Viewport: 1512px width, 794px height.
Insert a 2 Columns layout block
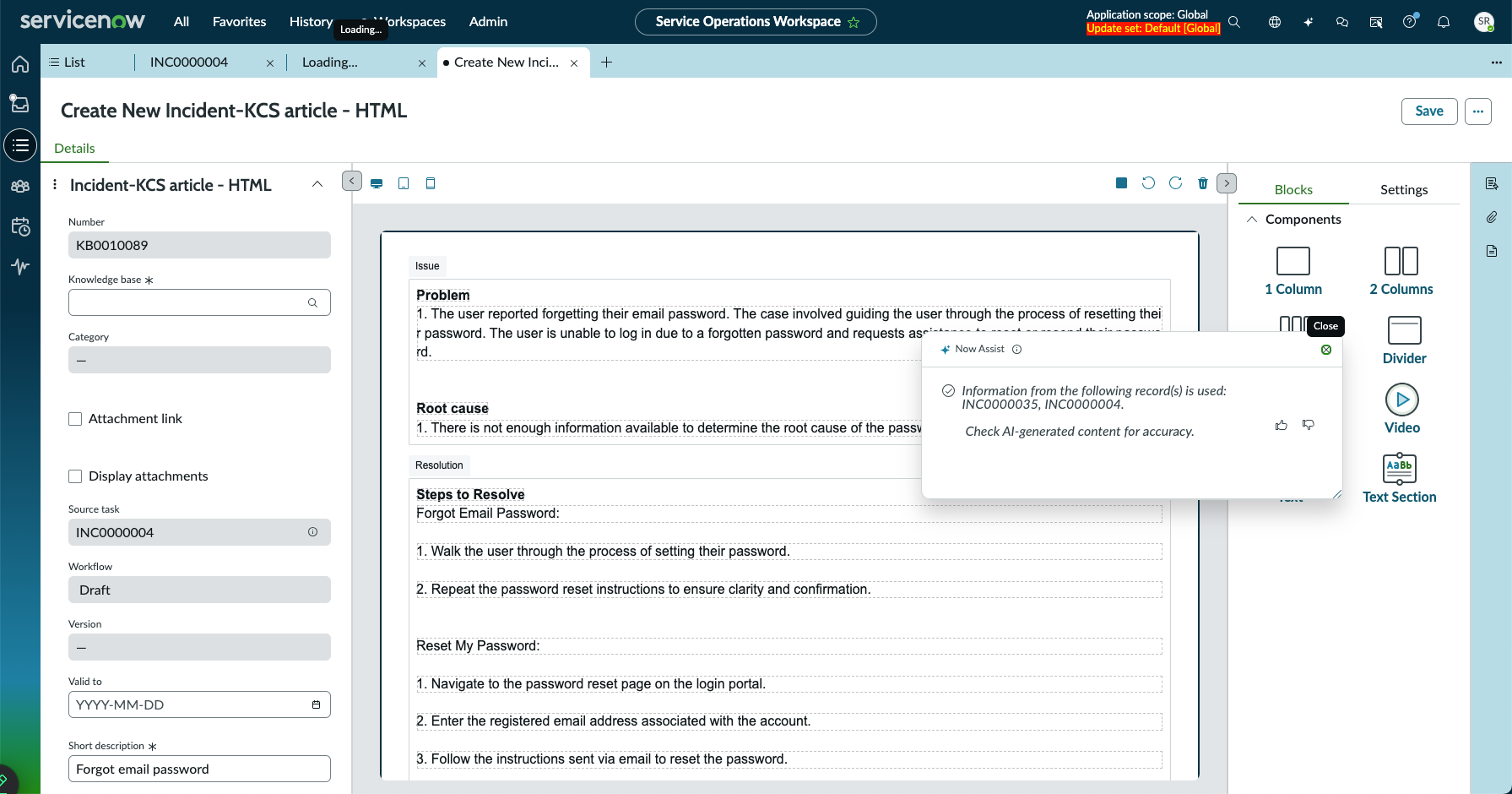(x=1401, y=270)
